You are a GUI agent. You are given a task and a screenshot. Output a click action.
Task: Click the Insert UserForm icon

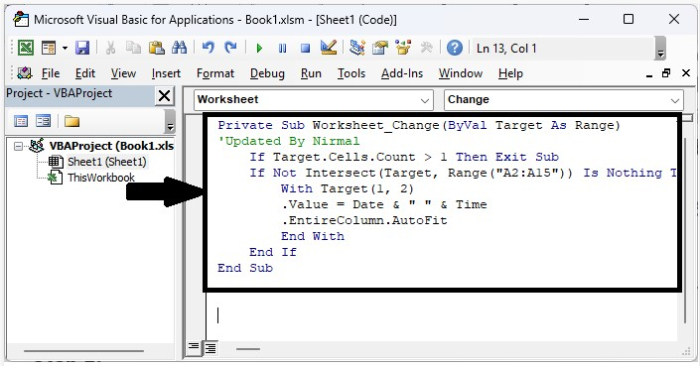click(49, 48)
